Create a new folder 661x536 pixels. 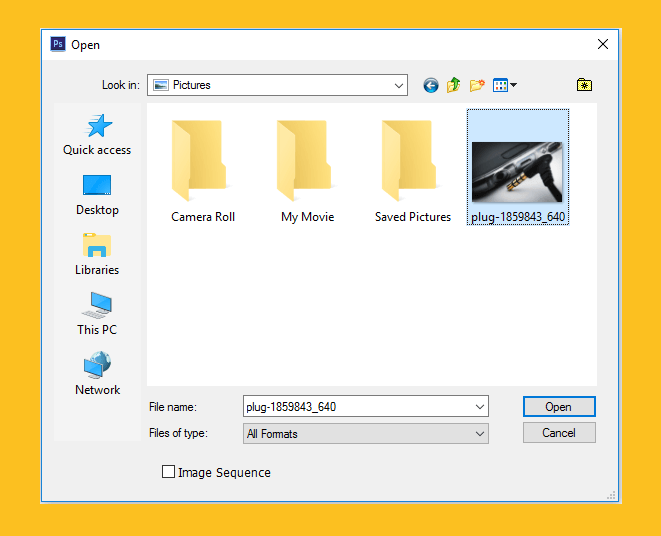[477, 85]
